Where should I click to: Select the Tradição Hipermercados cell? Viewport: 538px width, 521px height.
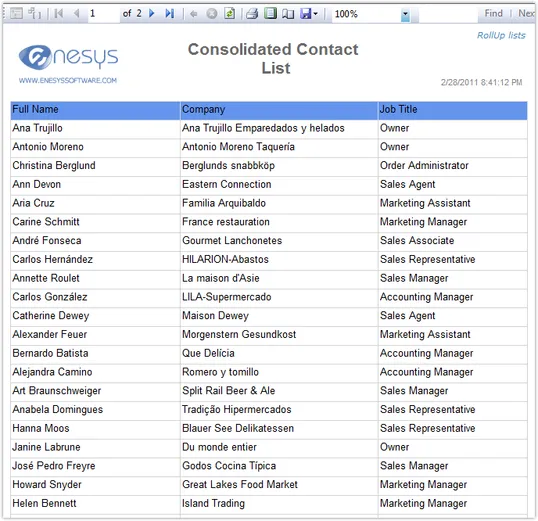pyautogui.click(x=279, y=410)
